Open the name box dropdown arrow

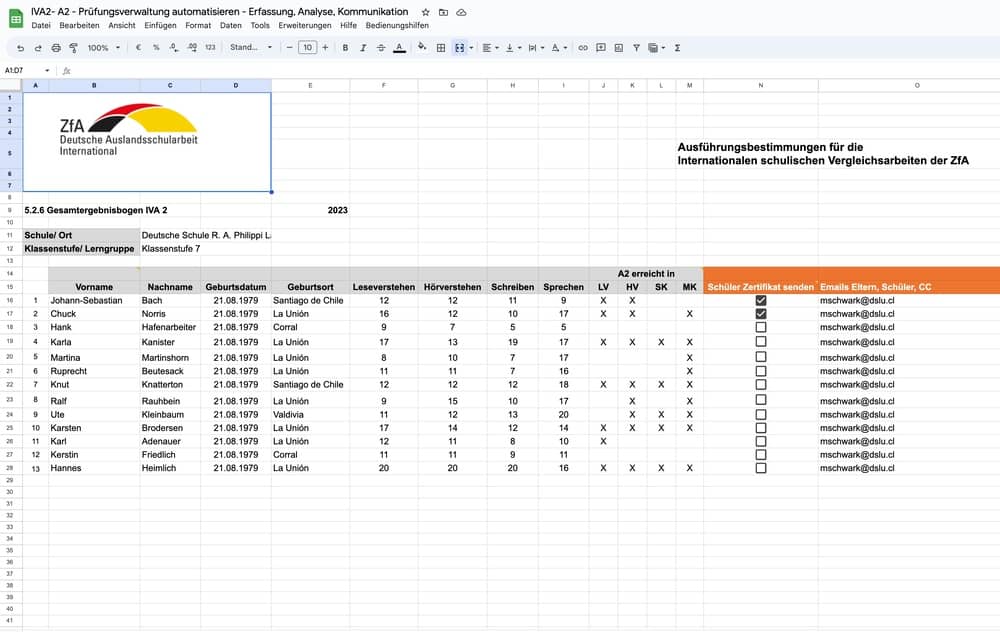click(47, 71)
